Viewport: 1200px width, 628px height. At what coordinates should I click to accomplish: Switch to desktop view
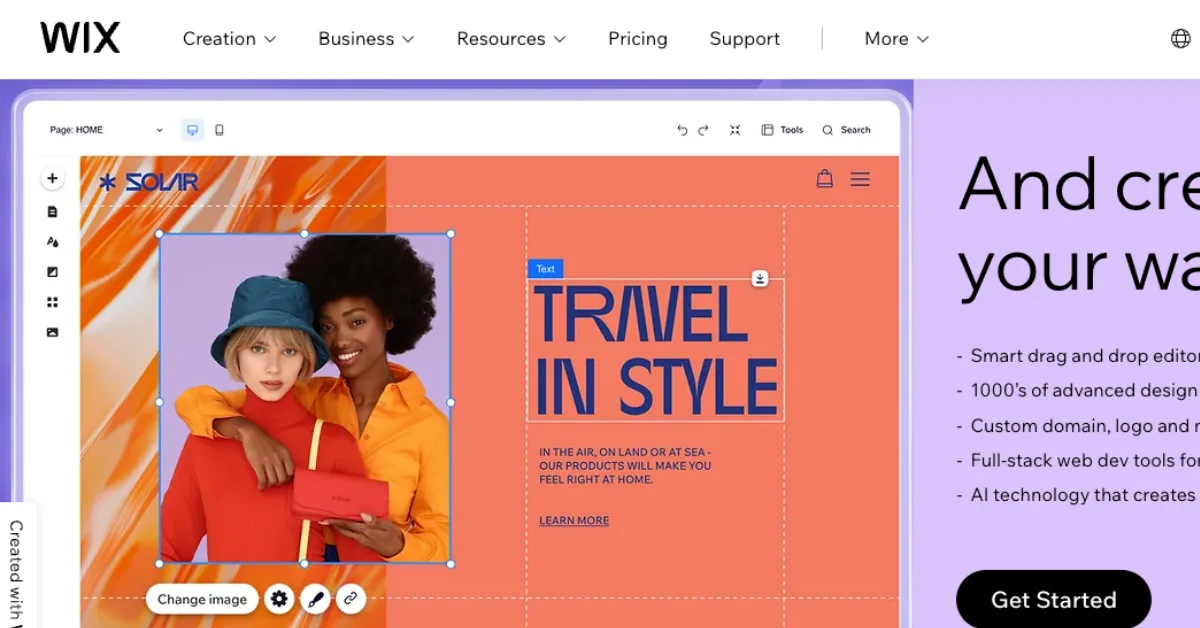tap(193, 130)
